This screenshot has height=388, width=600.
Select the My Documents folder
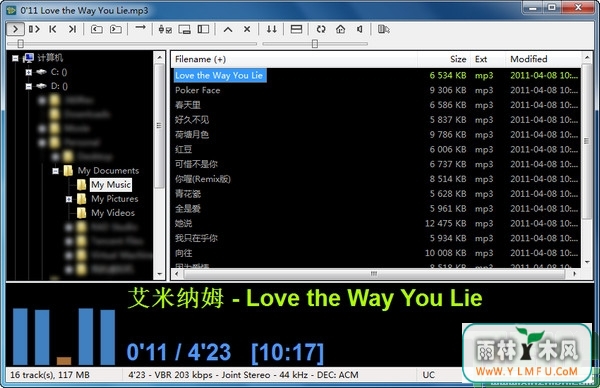pyautogui.click(x=108, y=171)
